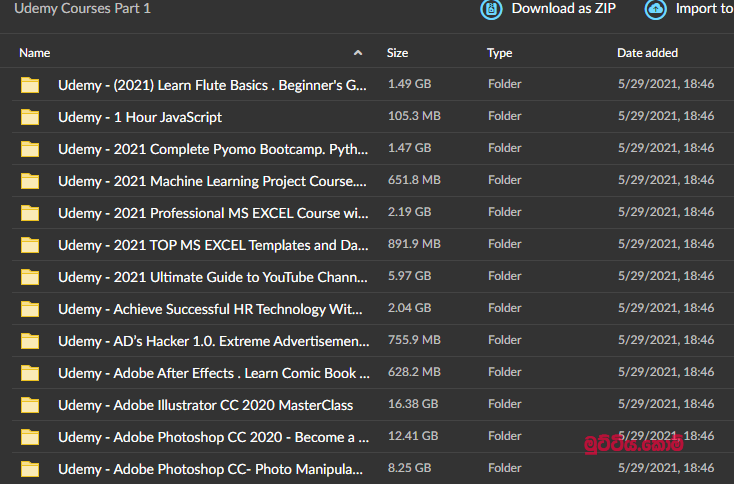The width and height of the screenshot is (734, 484).
Task: Click the 12.41 GB size cell
Action: pyautogui.click(x=413, y=436)
